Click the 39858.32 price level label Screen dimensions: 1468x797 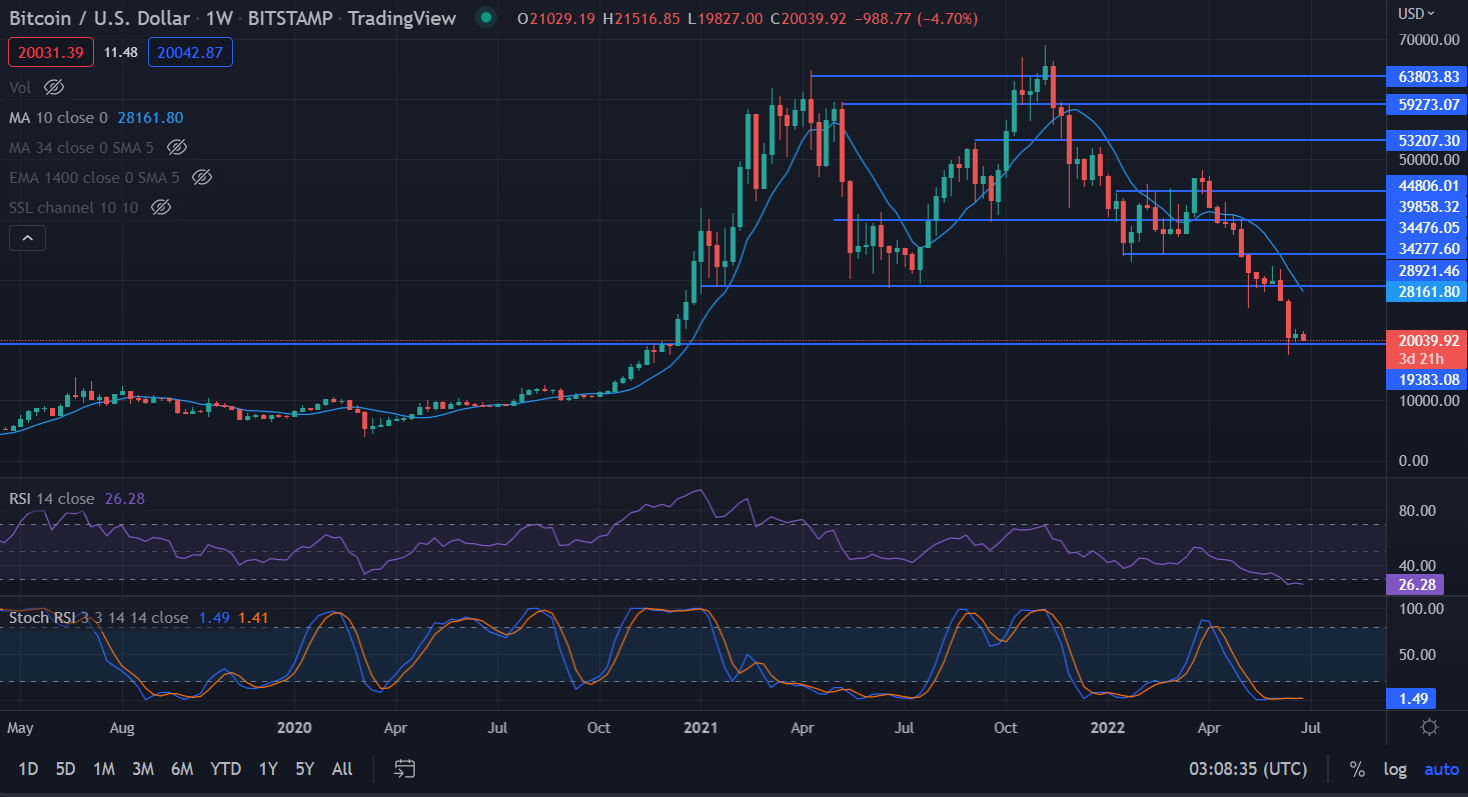click(1427, 207)
